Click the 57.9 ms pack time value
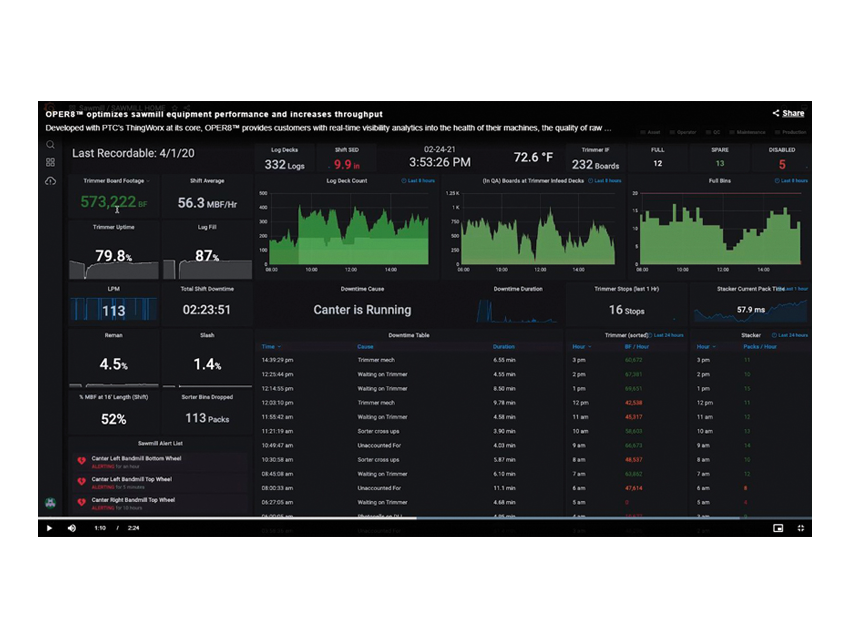Image resolution: width=850 pixels, height=637 pixels. [751, 310]
